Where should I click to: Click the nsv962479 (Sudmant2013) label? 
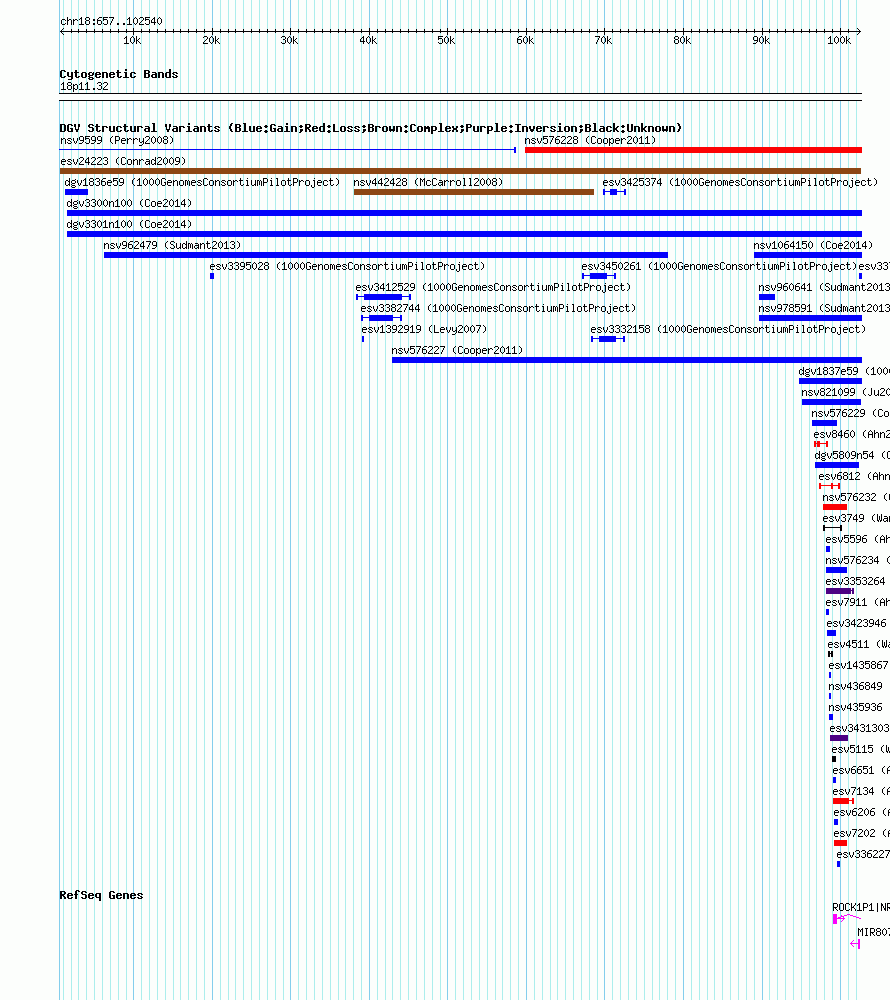[172, 246]
